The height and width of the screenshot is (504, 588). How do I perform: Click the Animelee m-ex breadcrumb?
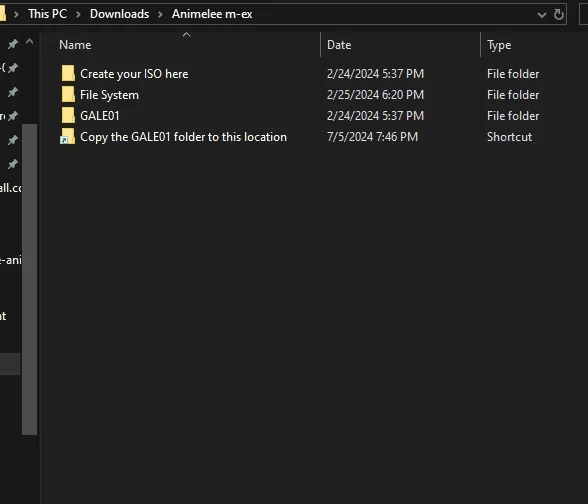pos(212,14)
